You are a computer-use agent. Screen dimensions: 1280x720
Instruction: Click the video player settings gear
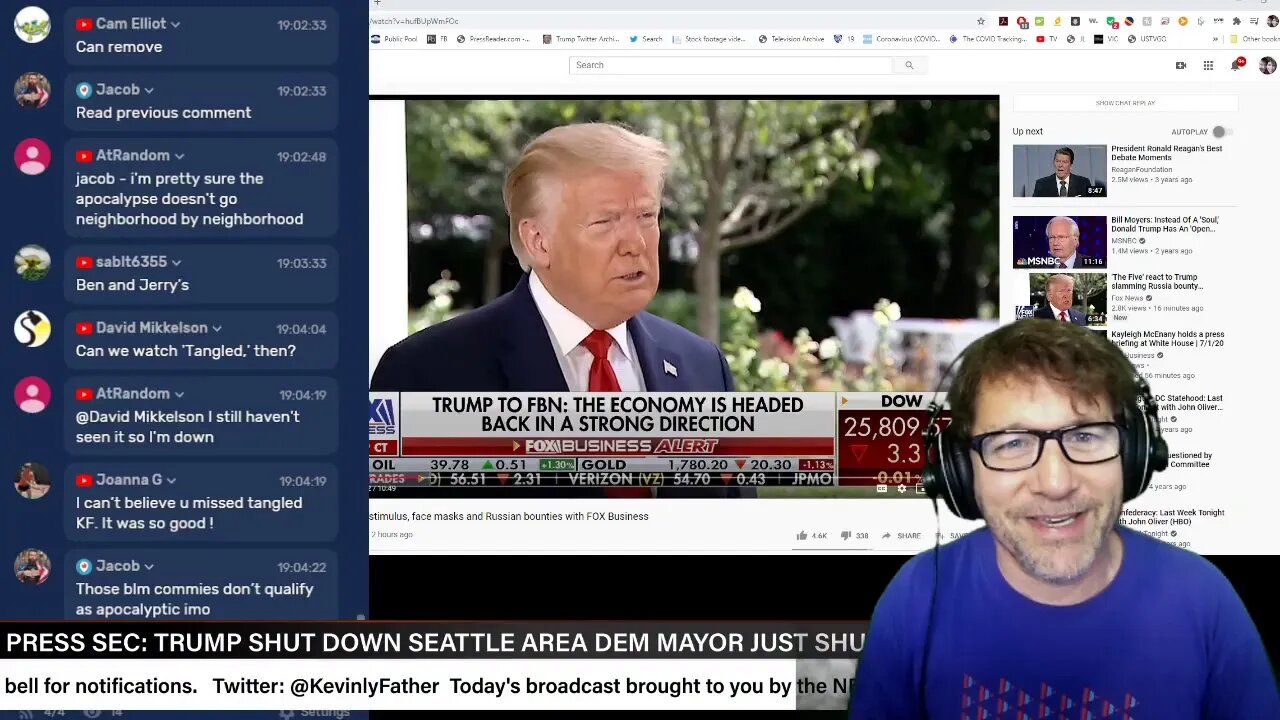tap(902, 489)
